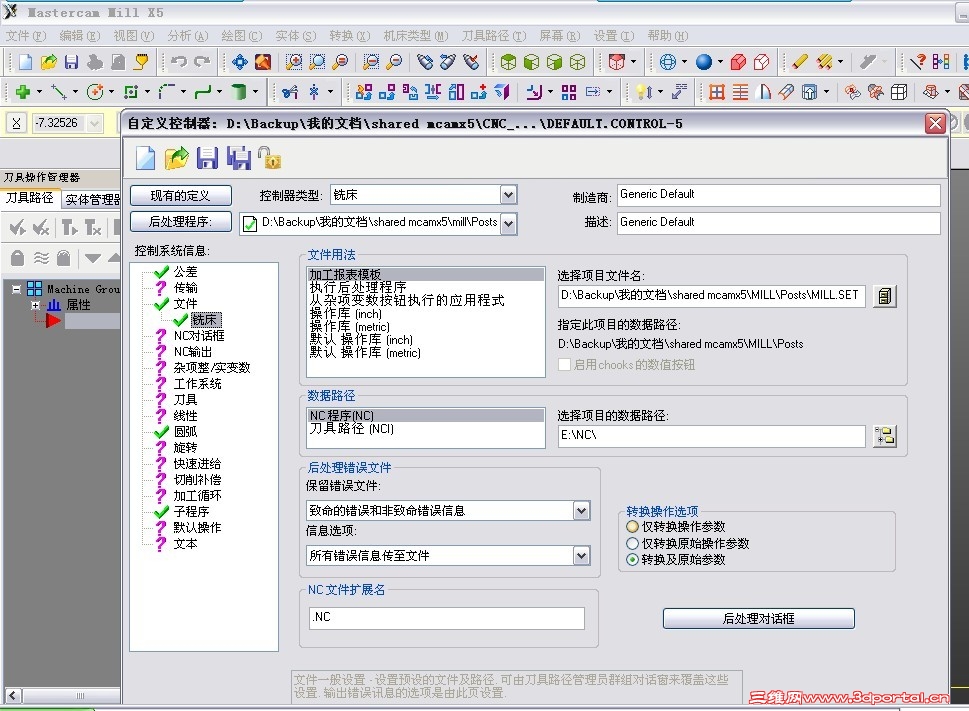Expand the 属性 tree node
This screenshot has width=969, height=711.
(35, 305)
